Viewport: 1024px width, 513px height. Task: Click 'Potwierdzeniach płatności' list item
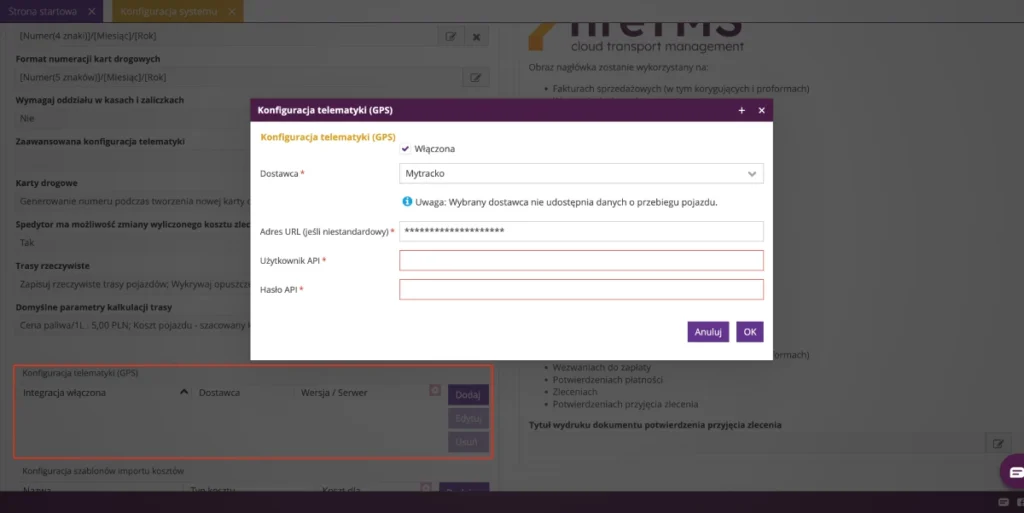(607, 379)
